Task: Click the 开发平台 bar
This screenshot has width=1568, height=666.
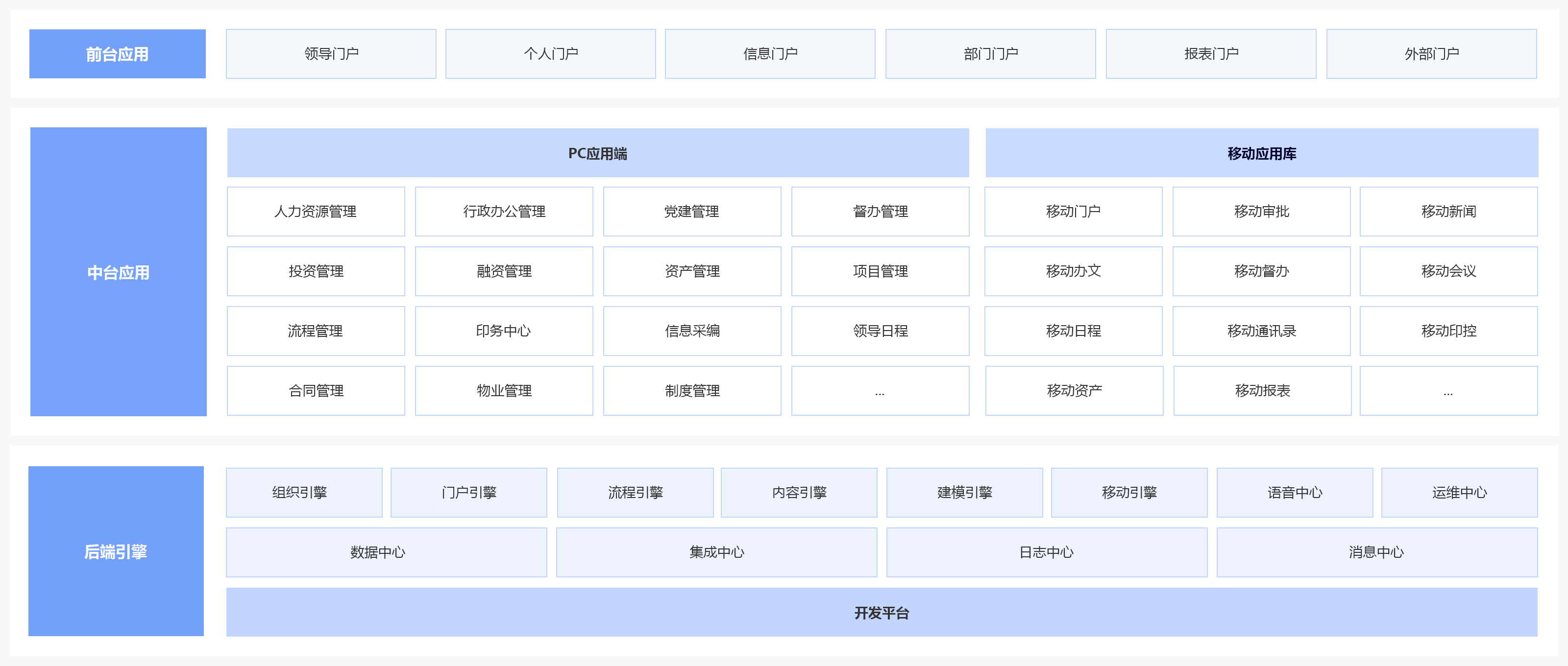Action: pyautogui.click(x=881, y=612)
